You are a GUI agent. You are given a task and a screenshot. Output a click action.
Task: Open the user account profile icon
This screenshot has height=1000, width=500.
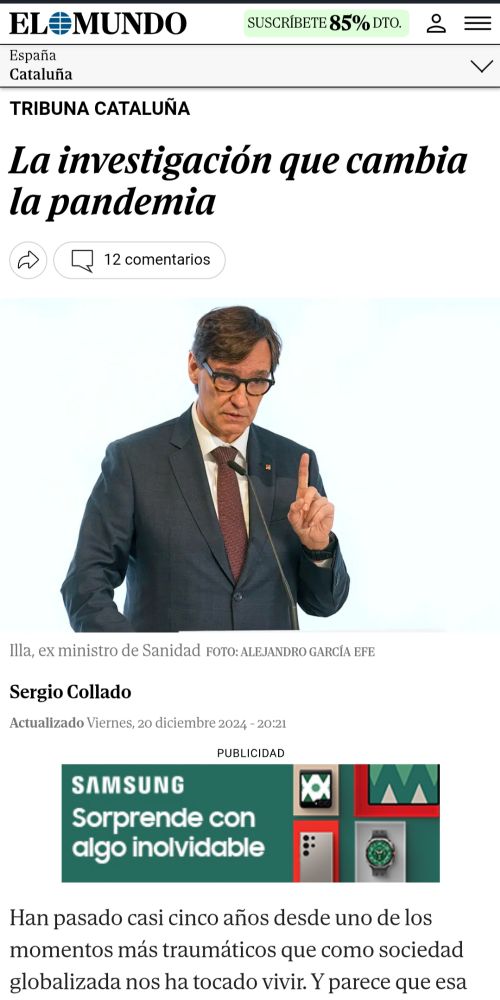436,24
